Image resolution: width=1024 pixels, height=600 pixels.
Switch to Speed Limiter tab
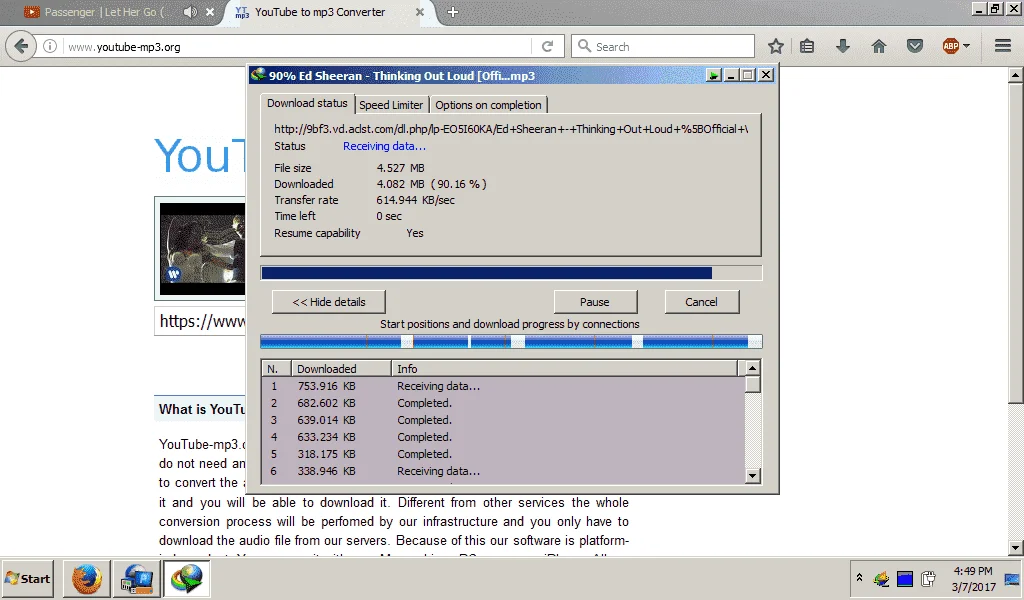pos(391,105)
